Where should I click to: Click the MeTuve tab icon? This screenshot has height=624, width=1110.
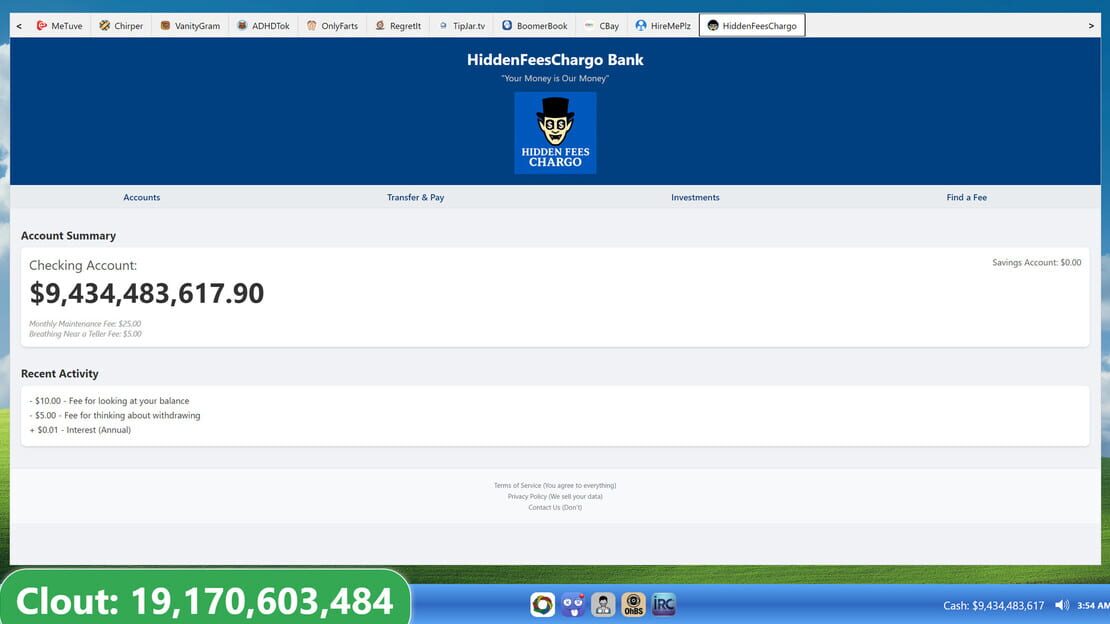42,25
